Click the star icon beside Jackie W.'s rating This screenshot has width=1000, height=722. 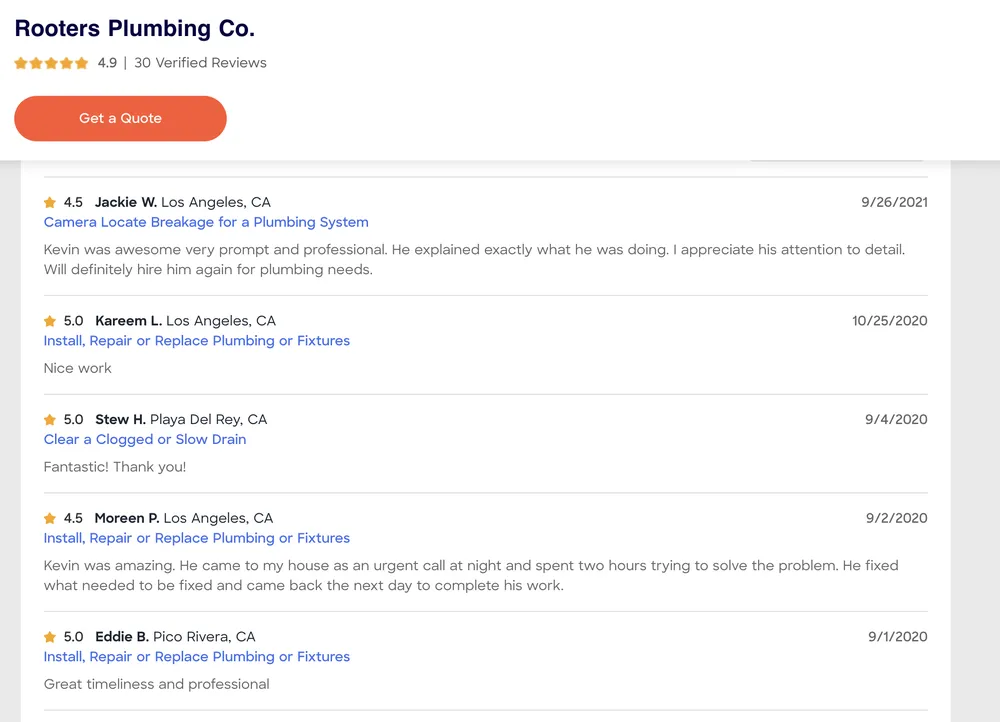[50, 203]
